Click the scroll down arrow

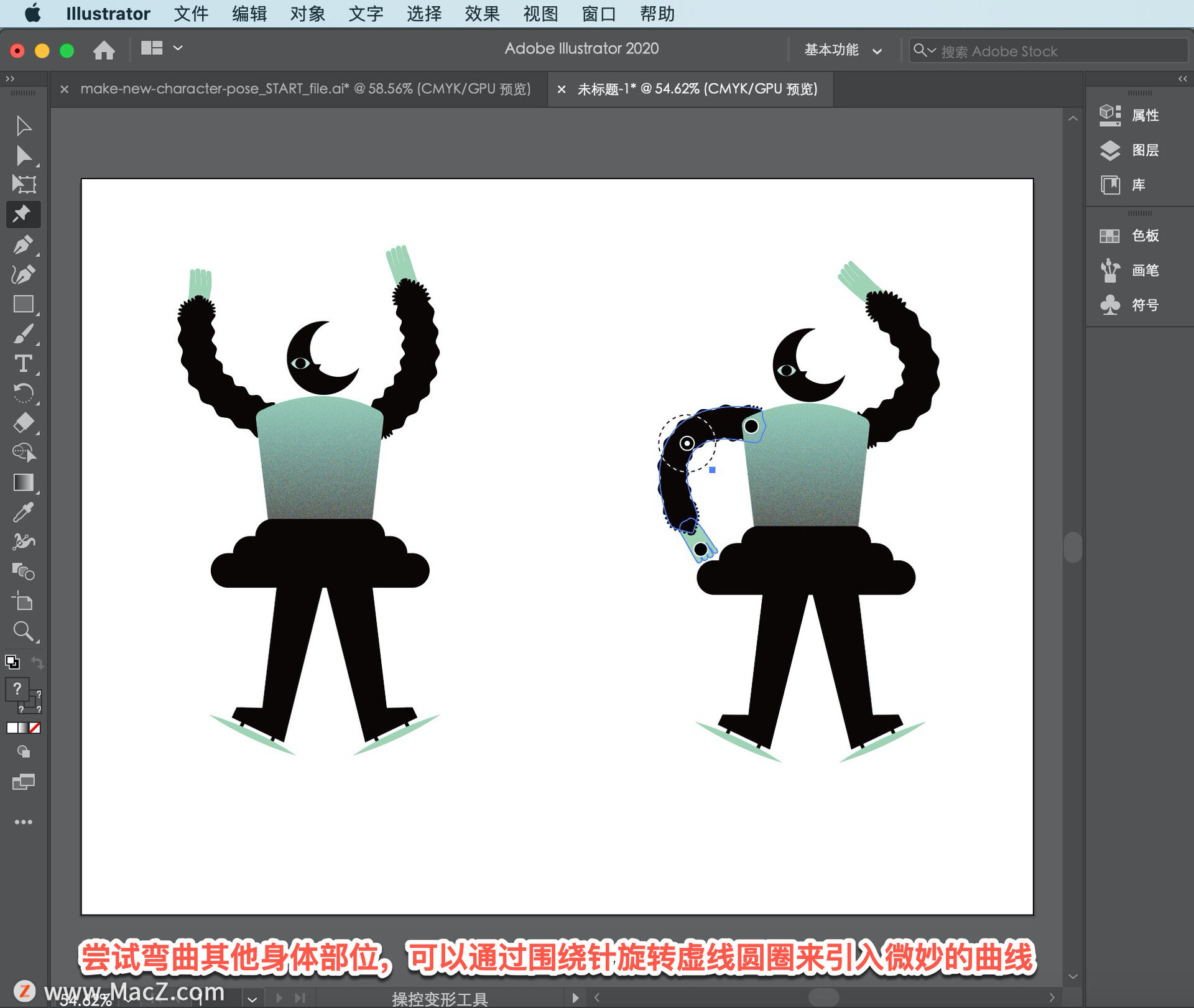tap(1073, 977)
